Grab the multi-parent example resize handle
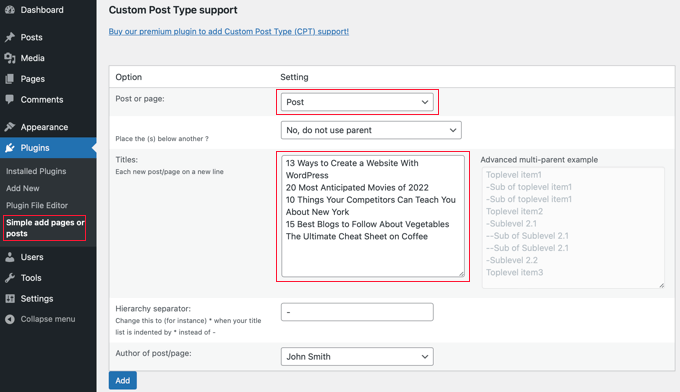This screenshot has height=392, width=680. [661, 285]
